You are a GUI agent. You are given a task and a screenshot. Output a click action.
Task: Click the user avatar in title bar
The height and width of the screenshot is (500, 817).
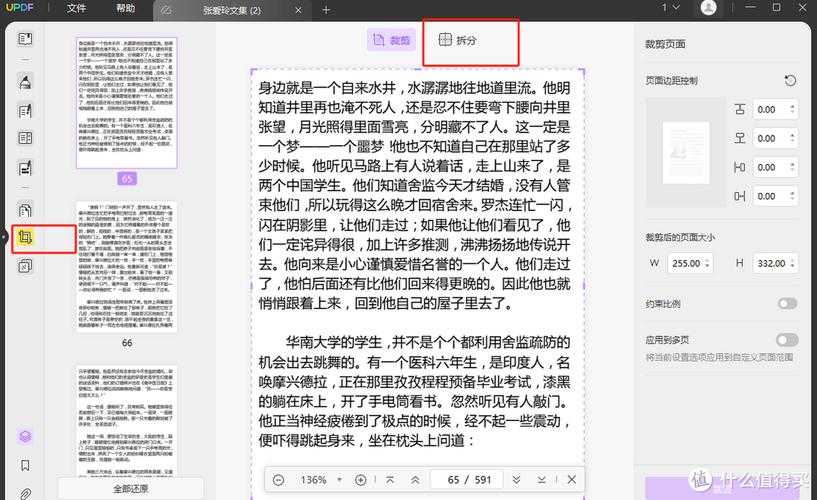708,7
